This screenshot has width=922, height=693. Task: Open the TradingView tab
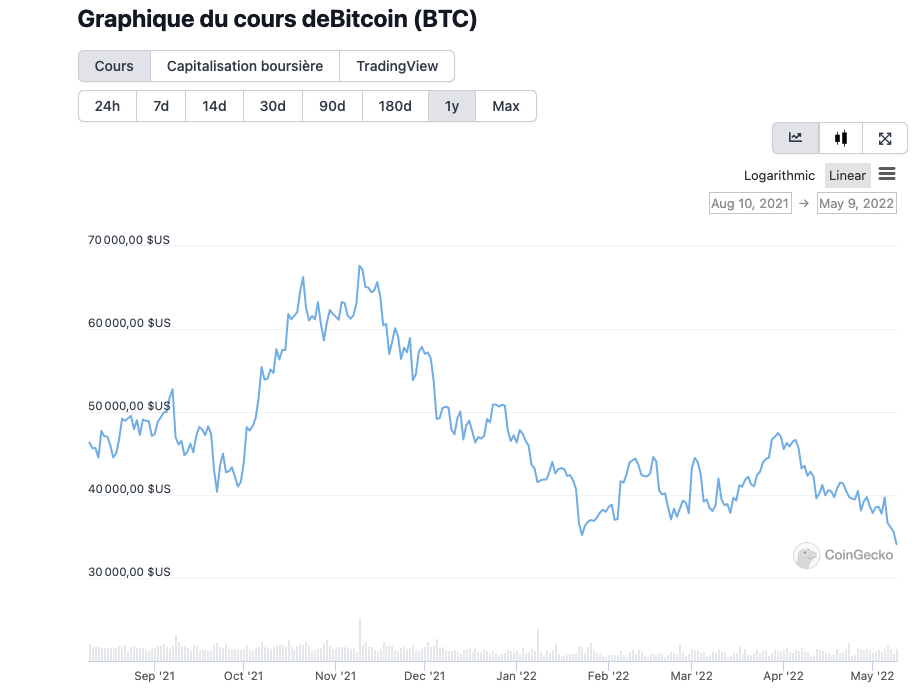pyautogui.click(x=397, y=66)
